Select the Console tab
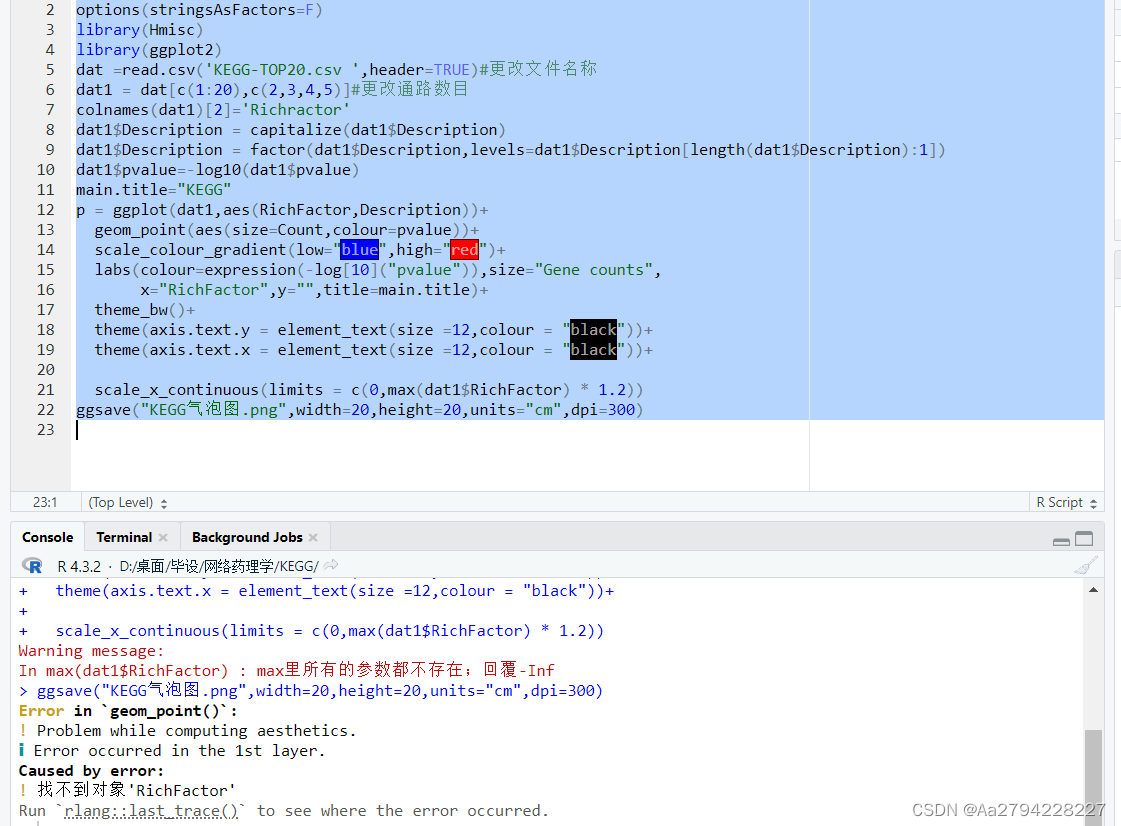This screenshot has height=826, width=1121. pos(47,537)
